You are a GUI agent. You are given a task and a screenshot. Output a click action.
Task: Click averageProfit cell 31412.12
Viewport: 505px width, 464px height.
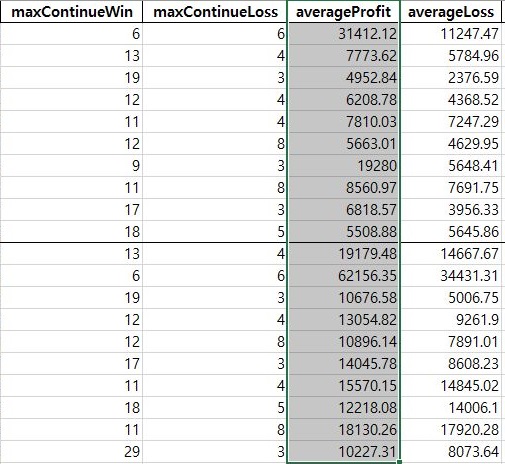click(343, 34)
